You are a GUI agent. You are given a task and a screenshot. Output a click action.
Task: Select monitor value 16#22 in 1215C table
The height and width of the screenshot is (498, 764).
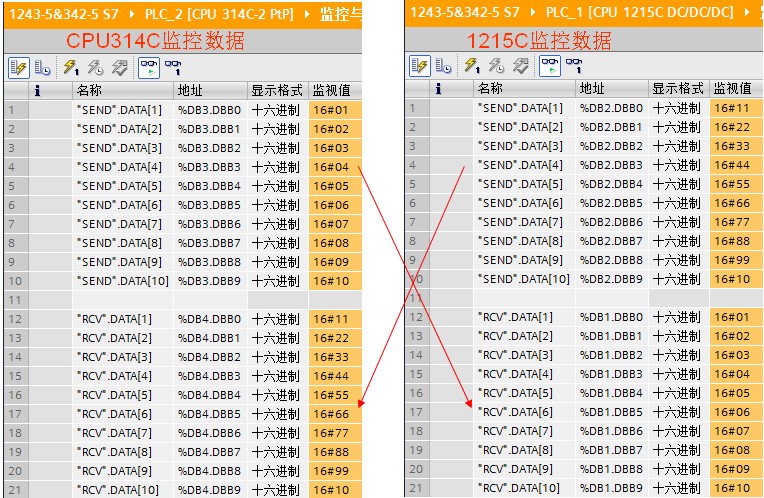tap(737, 127)
